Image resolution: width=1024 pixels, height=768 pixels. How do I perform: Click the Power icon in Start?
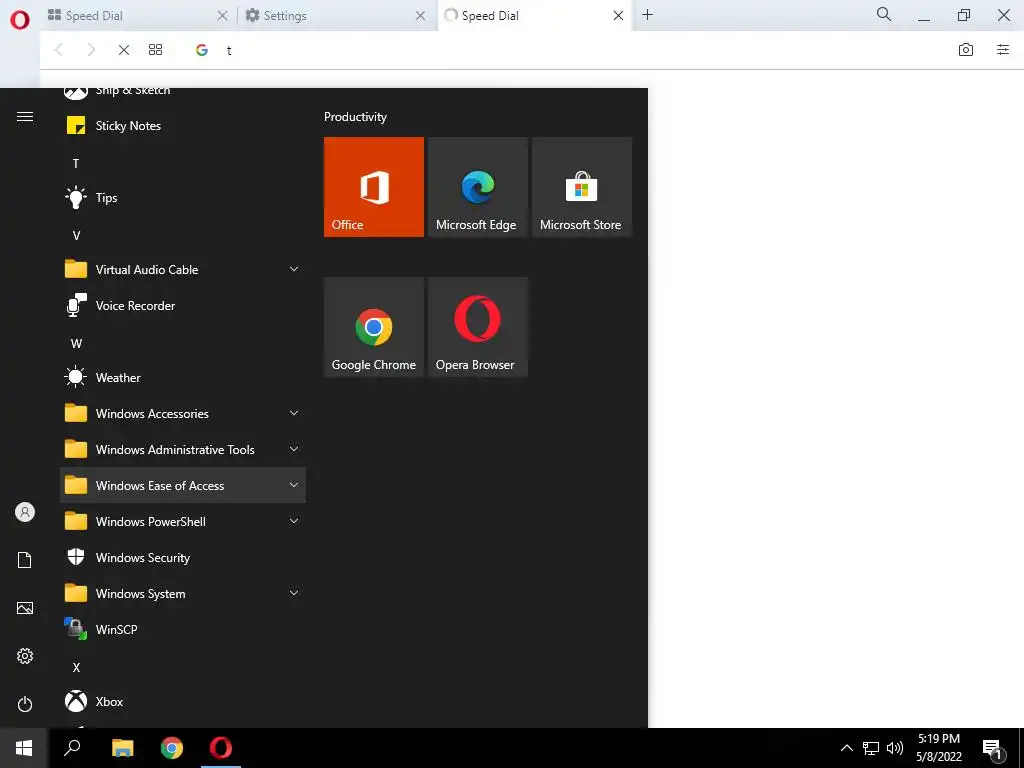25,704
